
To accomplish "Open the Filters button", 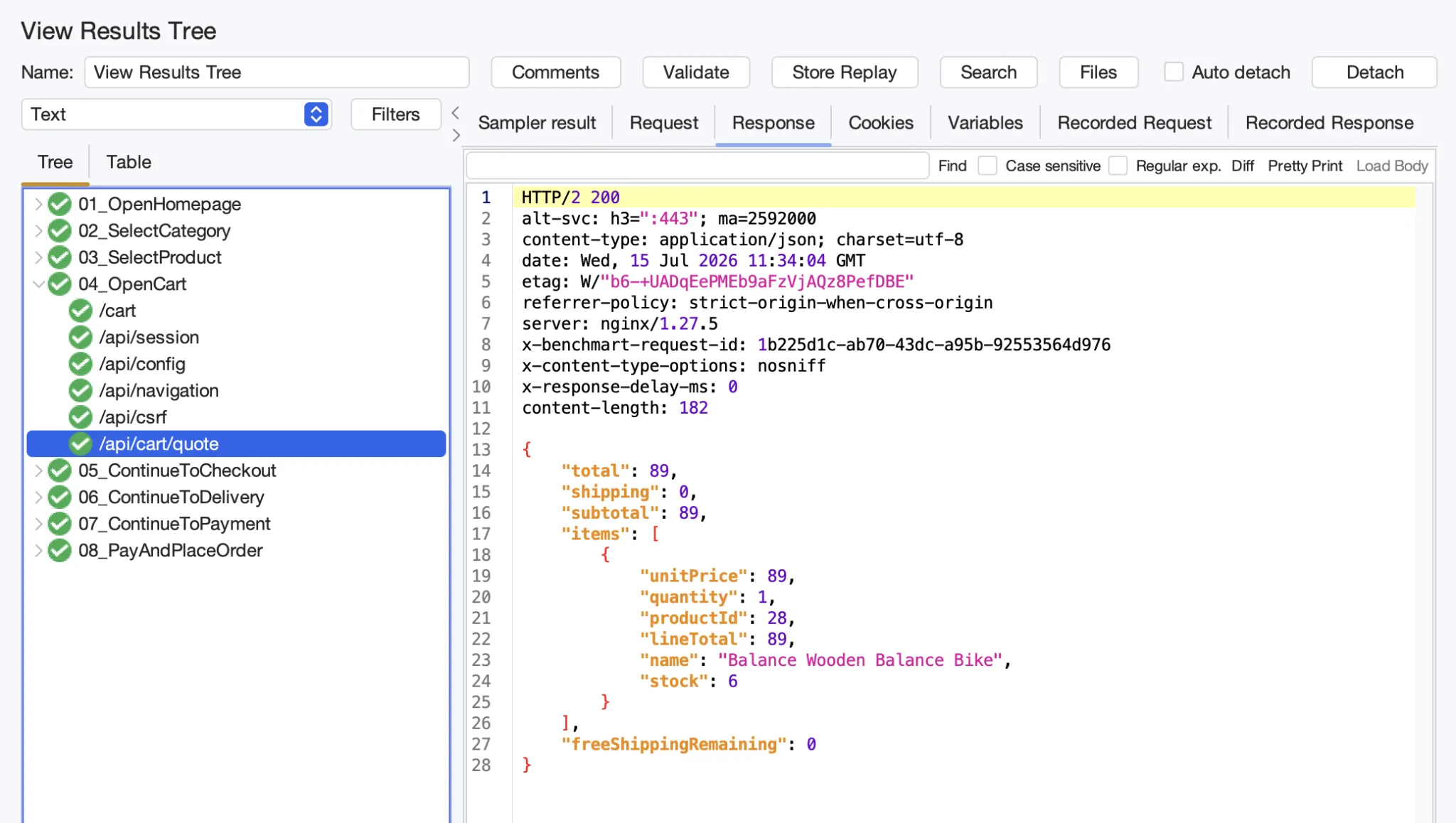I will [396, 114].
